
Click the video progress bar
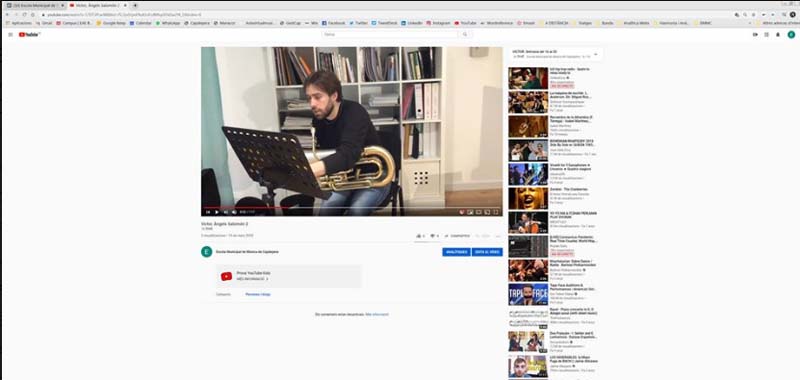pyautogui.click(x=352, y=208)
